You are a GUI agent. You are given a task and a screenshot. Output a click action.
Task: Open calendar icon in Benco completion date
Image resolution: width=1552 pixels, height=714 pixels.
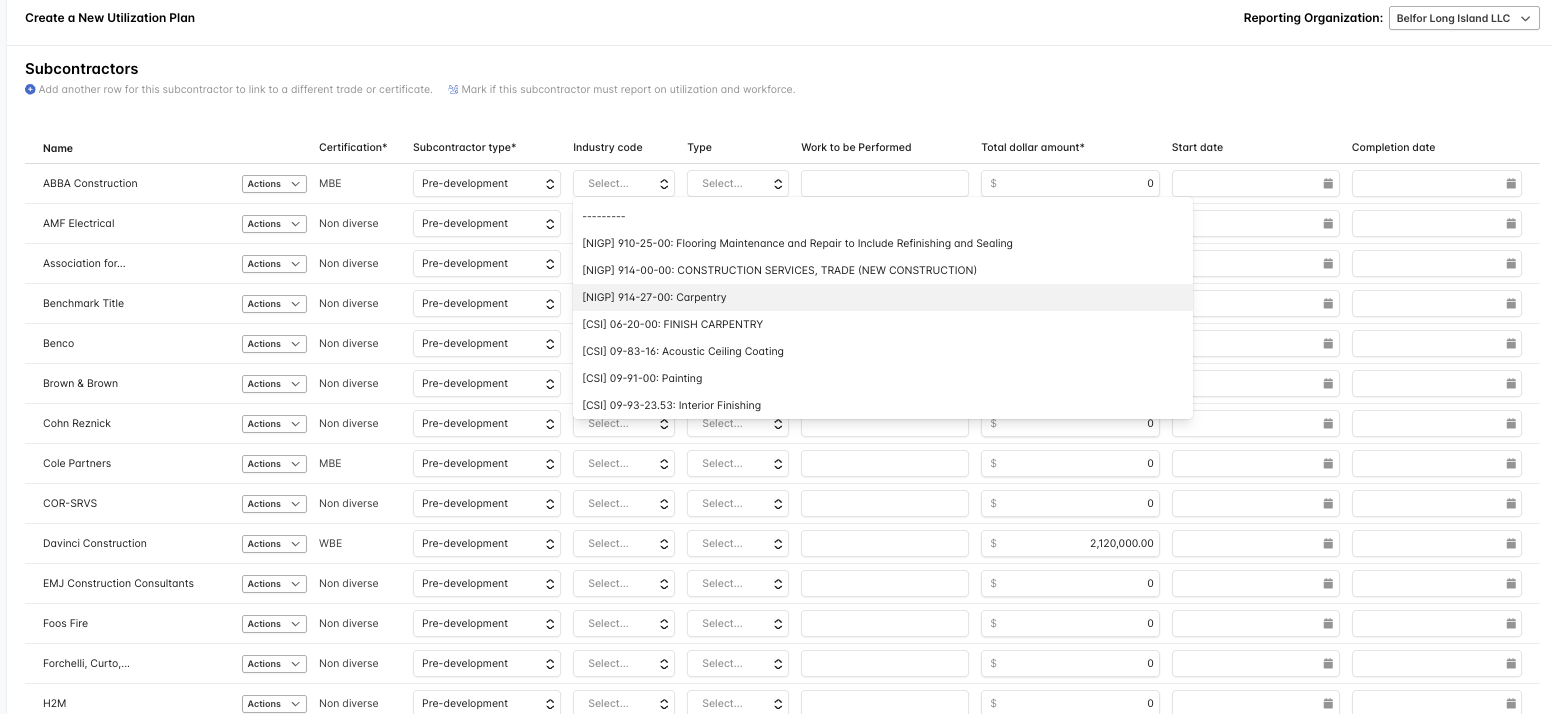point(1511,344)
